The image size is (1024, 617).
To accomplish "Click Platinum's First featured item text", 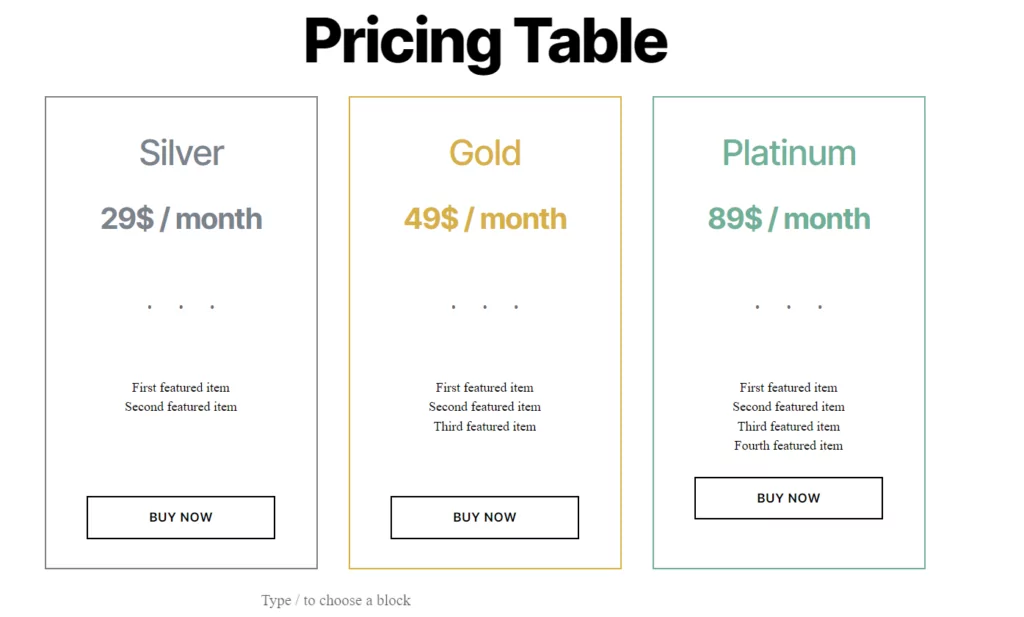I will (788, 388).
